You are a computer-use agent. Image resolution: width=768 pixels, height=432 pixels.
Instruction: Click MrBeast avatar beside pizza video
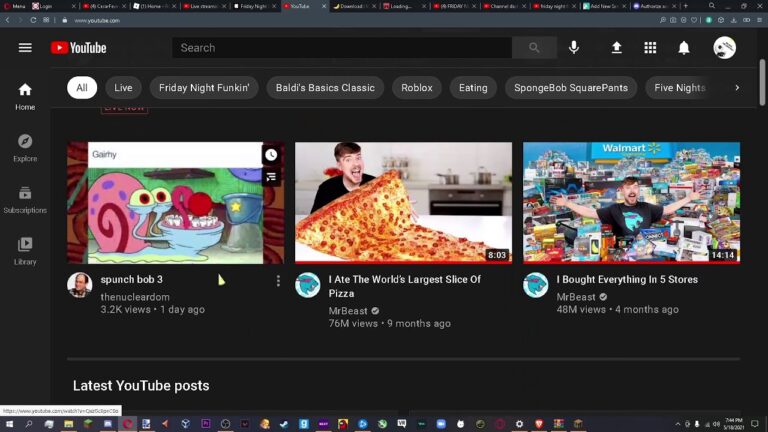coord(308,285)
